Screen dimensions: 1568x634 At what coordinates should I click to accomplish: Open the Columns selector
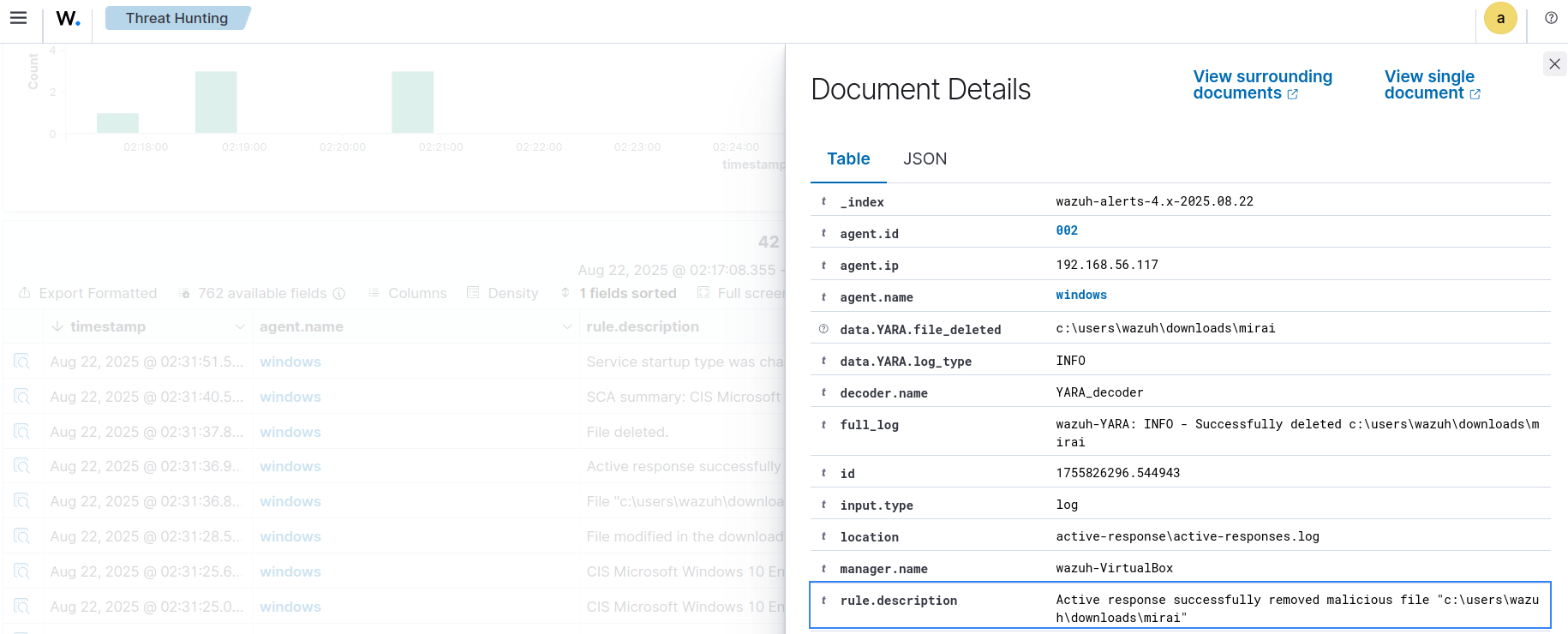click(408, 293)
